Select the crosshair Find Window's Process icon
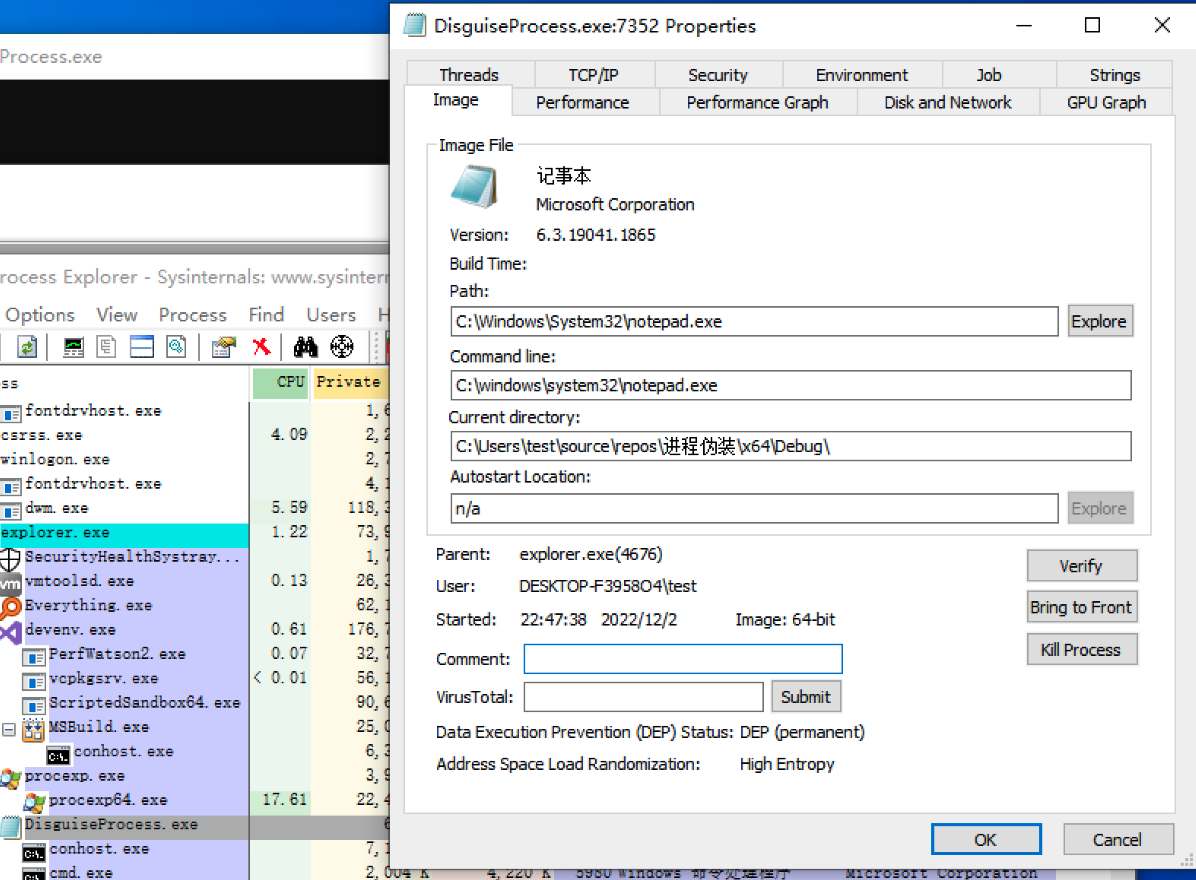Image resolution: width=1196 pixels, height=880 pixels. point(342,347)
